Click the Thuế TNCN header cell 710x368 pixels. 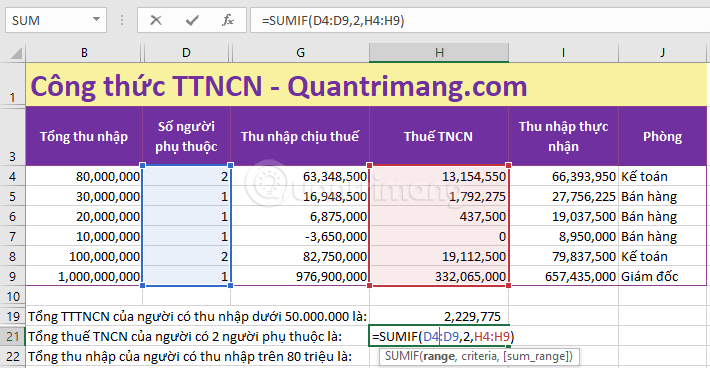pos(439,136)
